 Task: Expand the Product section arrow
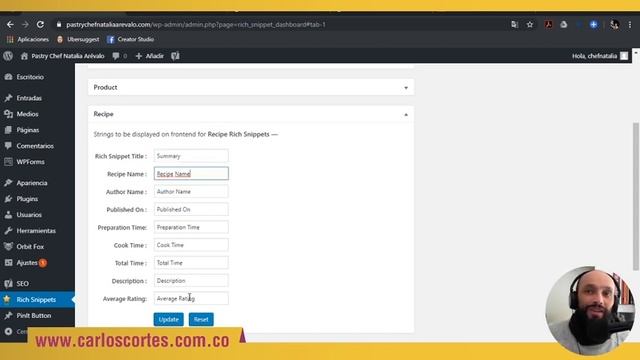(x=406, y=88)
